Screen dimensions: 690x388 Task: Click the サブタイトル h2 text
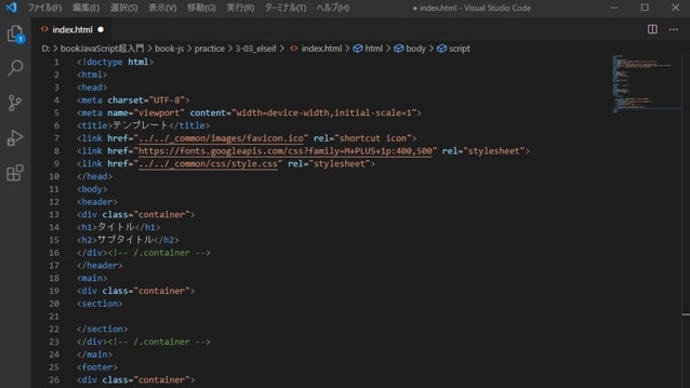[125, 240]
